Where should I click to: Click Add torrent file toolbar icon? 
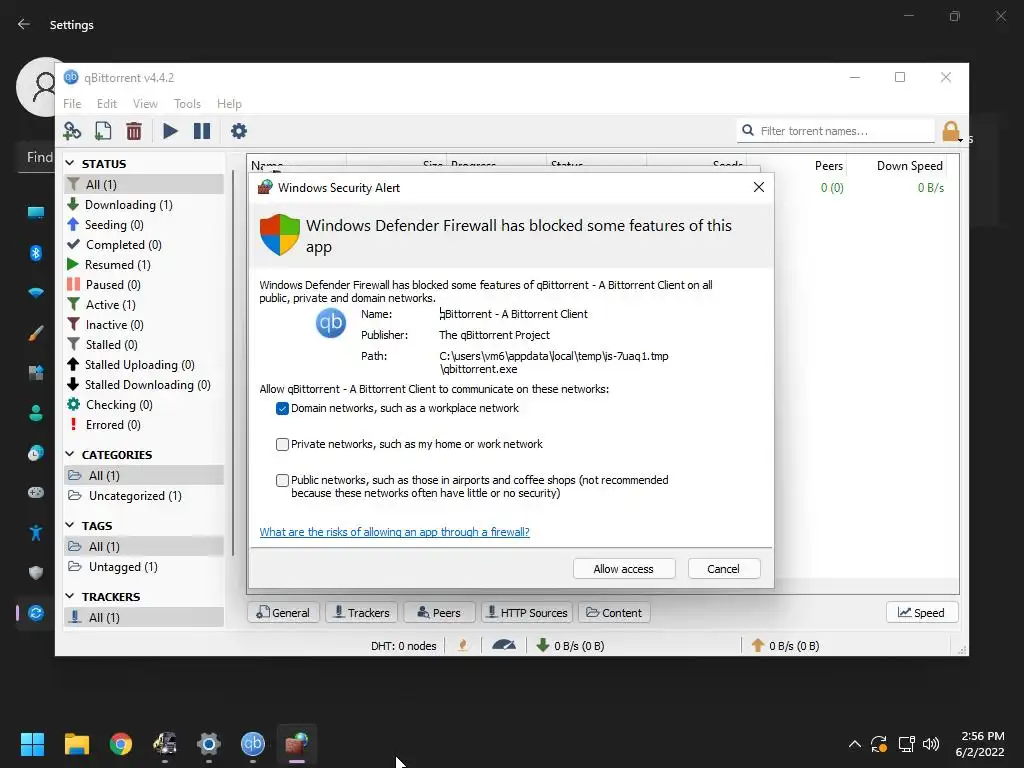(103, 131)
